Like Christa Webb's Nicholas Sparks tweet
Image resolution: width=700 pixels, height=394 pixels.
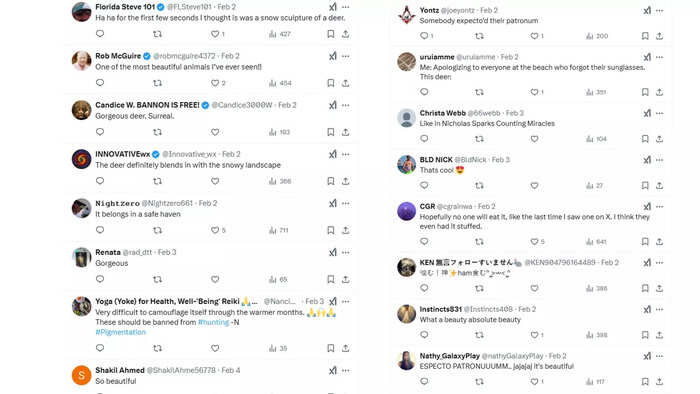pyautogui.click(x=534, y=139)
